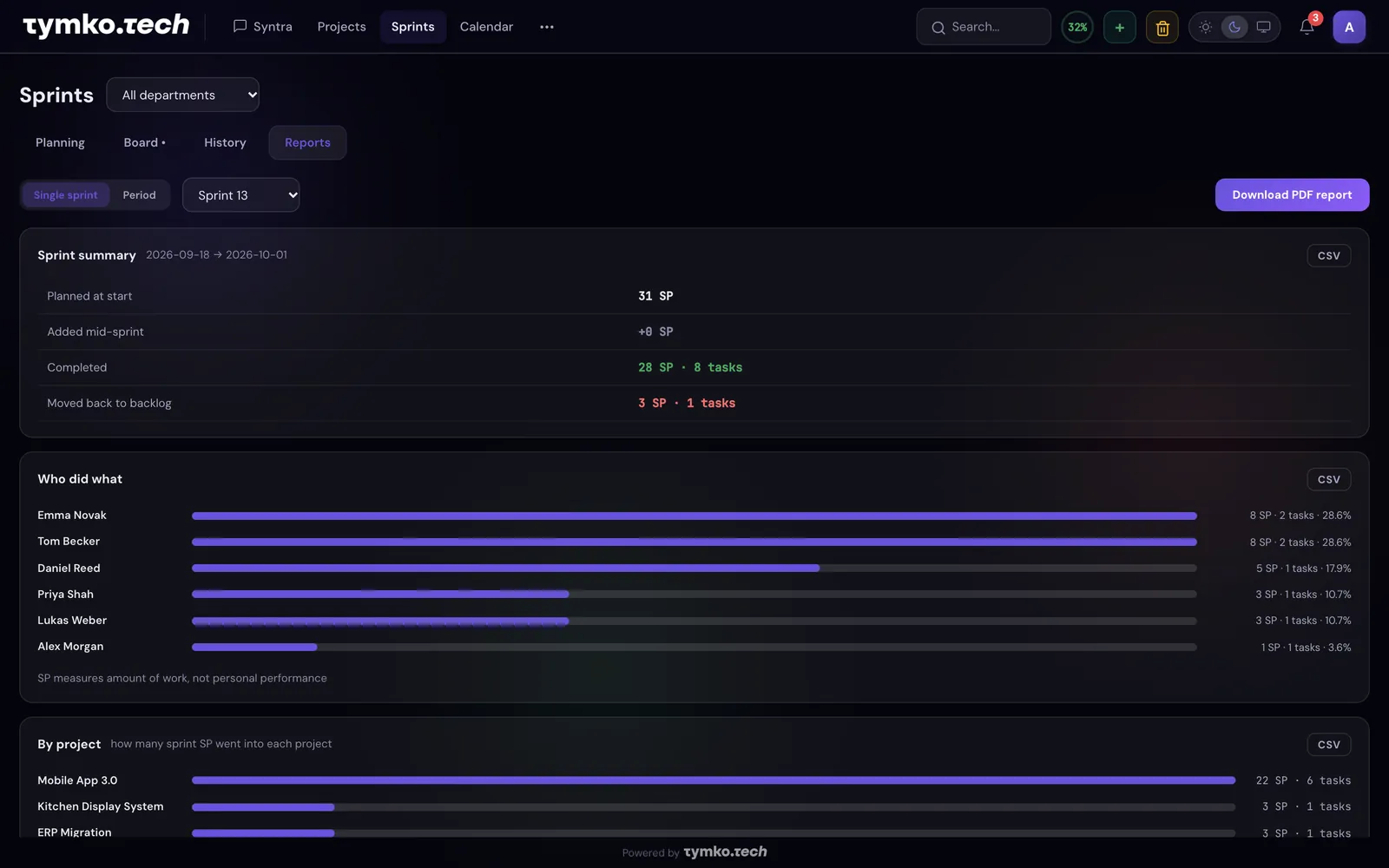The width and height of the screenshot is (1389, 868).
Task: Click Powered by tymko.tech footer link
Action: click(x=694, y=852)
